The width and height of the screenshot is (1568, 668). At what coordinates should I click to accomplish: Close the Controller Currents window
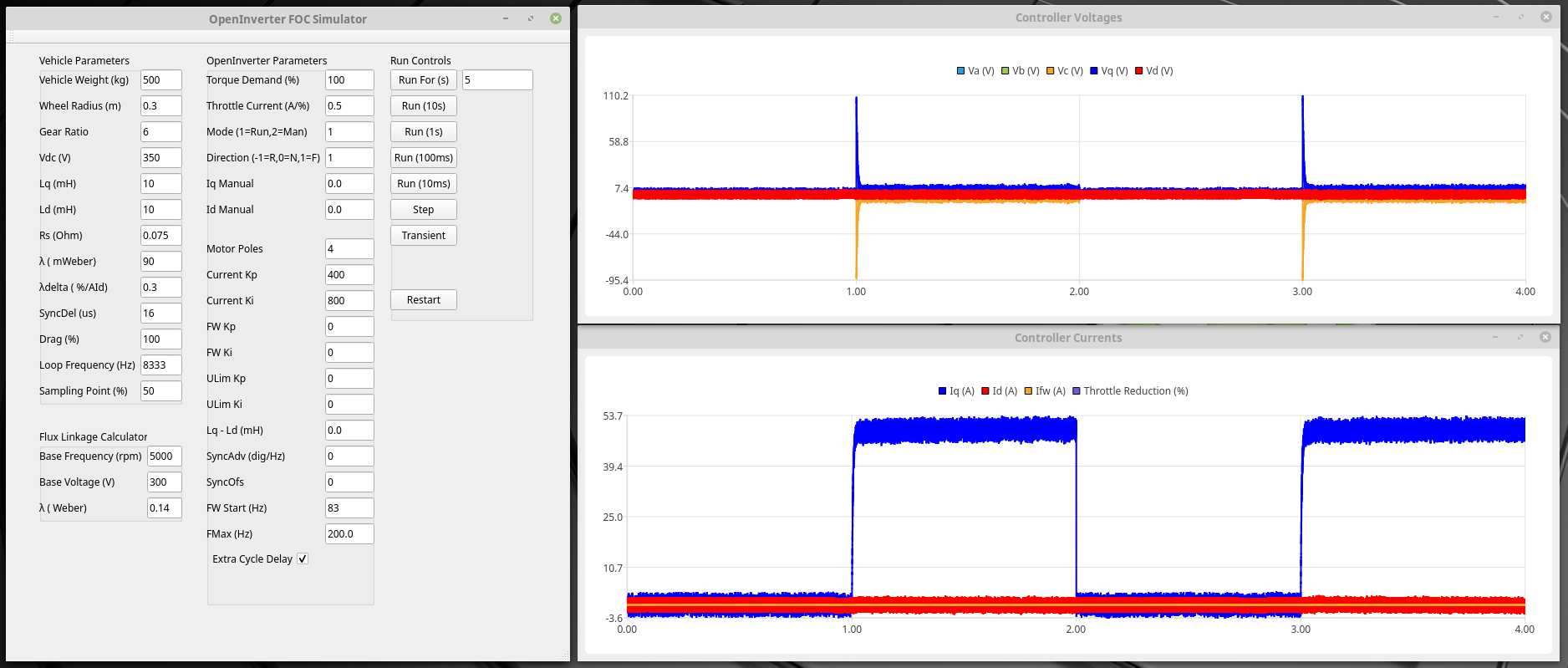[1545, 337]
